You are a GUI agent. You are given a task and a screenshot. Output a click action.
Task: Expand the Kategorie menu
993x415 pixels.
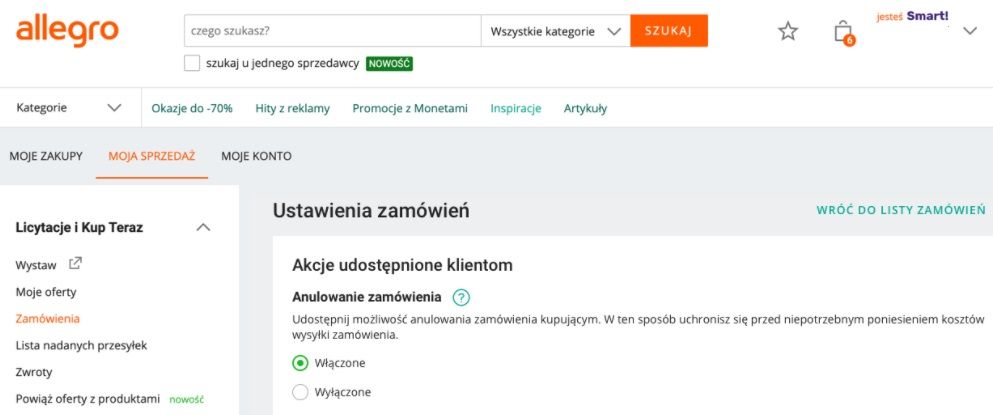68,108
